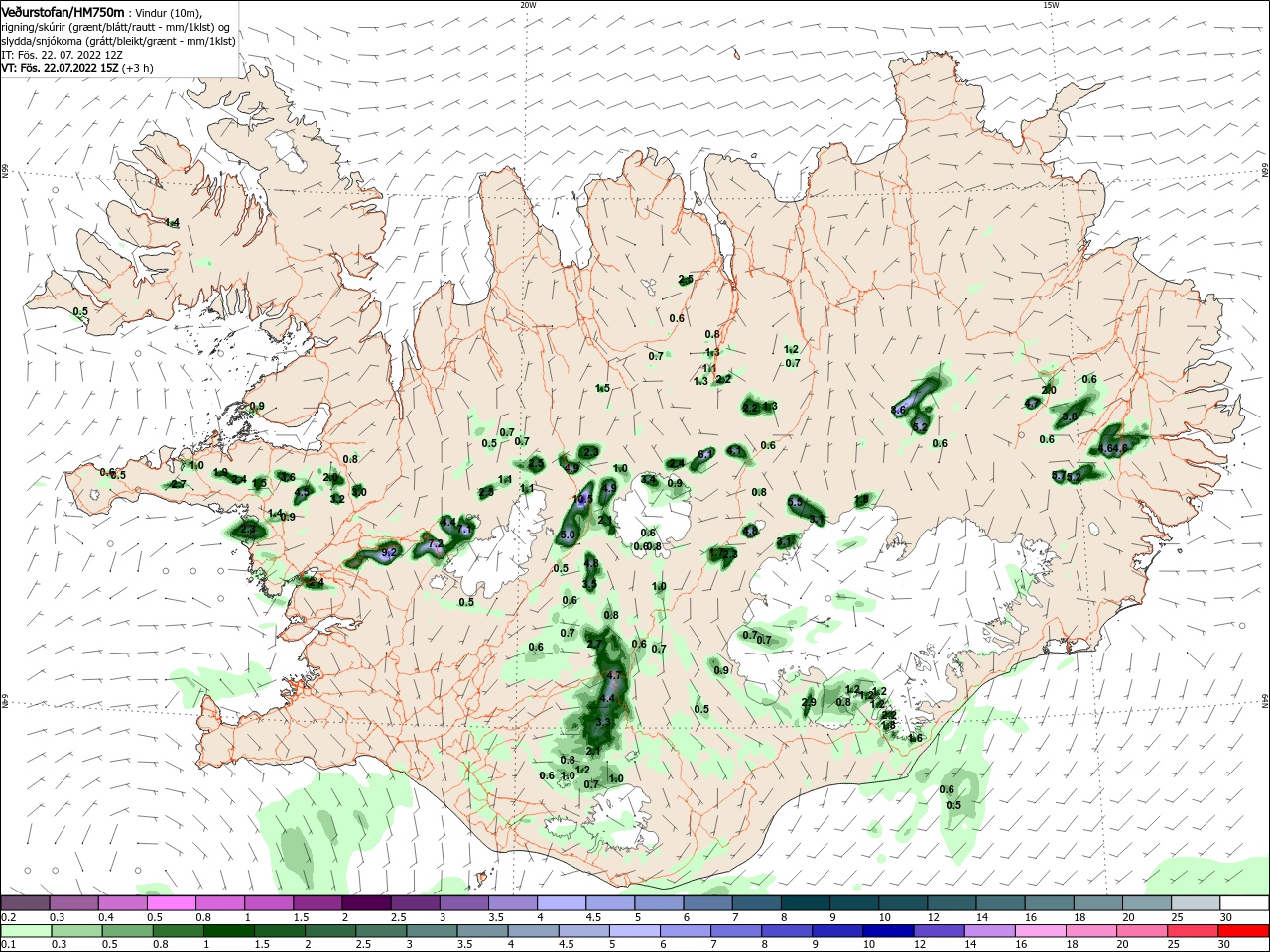Click the 2.9 precipitation value near the glacier

[809, 703]
